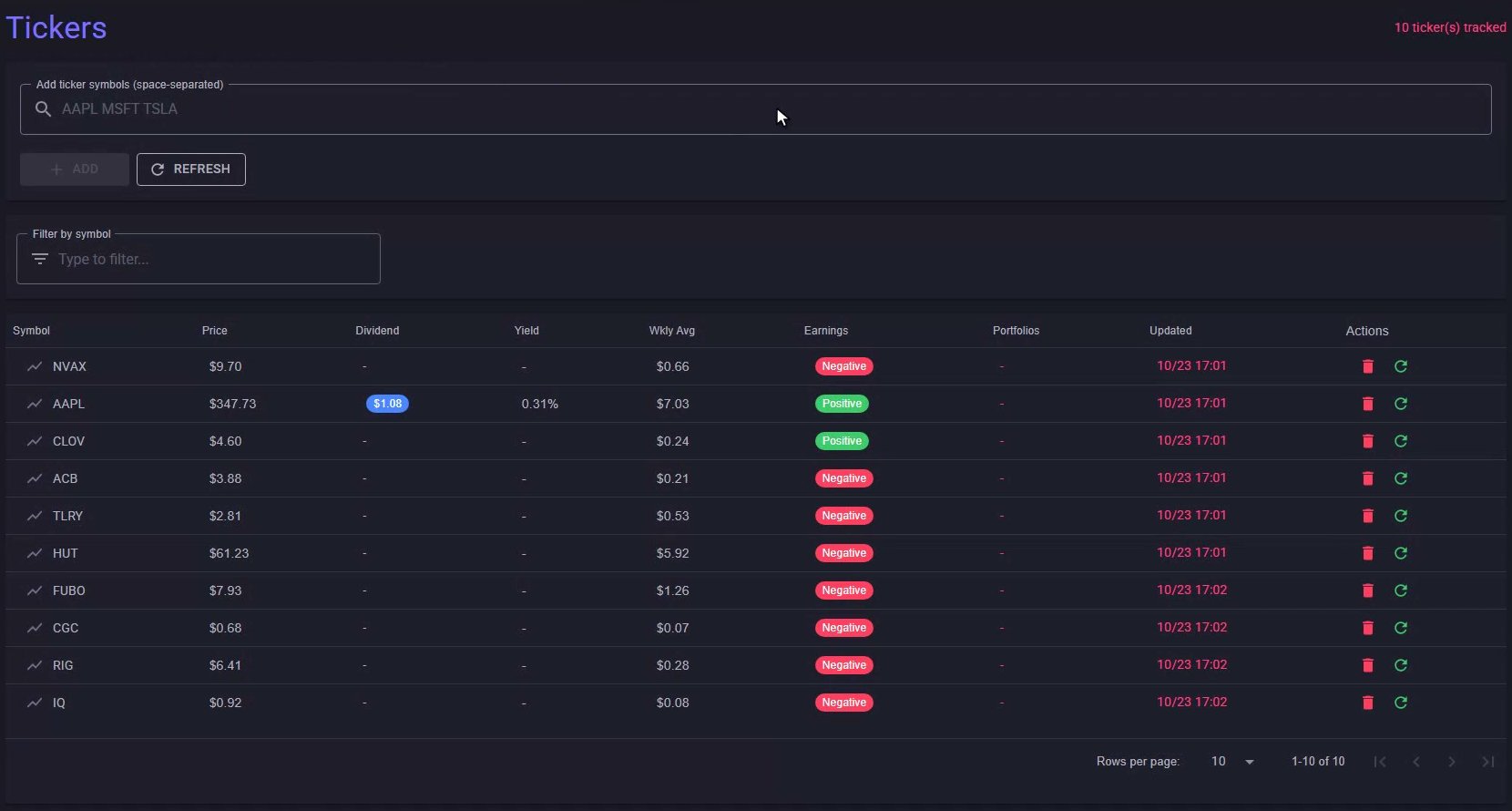Image resolution: width=1512 pixels, height=811 pixels.
Task: Open the trend chart icon for NVAX
Action: tap(35, 366)
